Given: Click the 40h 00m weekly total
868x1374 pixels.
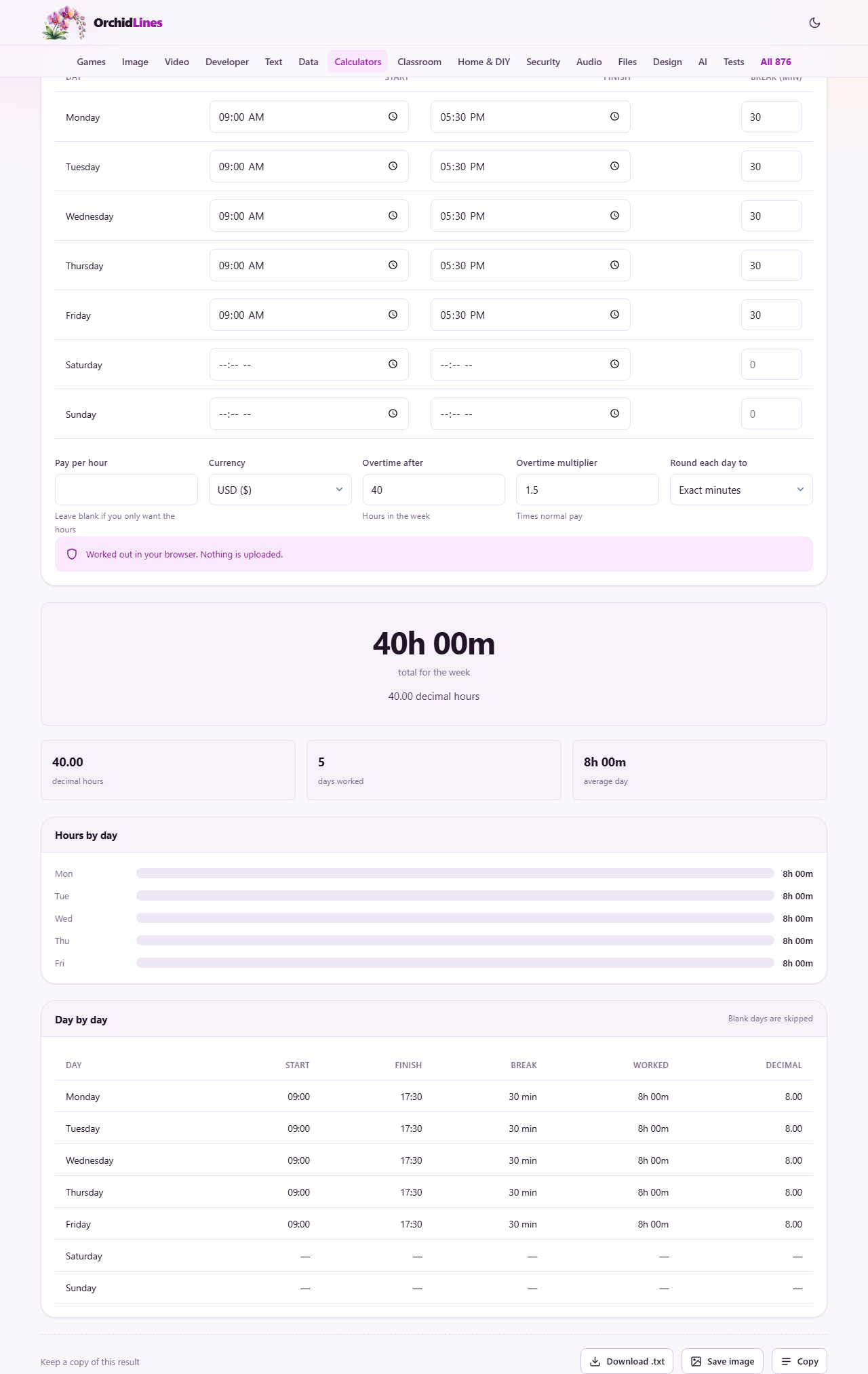Looking at the screenshot, I should (434, 644).
